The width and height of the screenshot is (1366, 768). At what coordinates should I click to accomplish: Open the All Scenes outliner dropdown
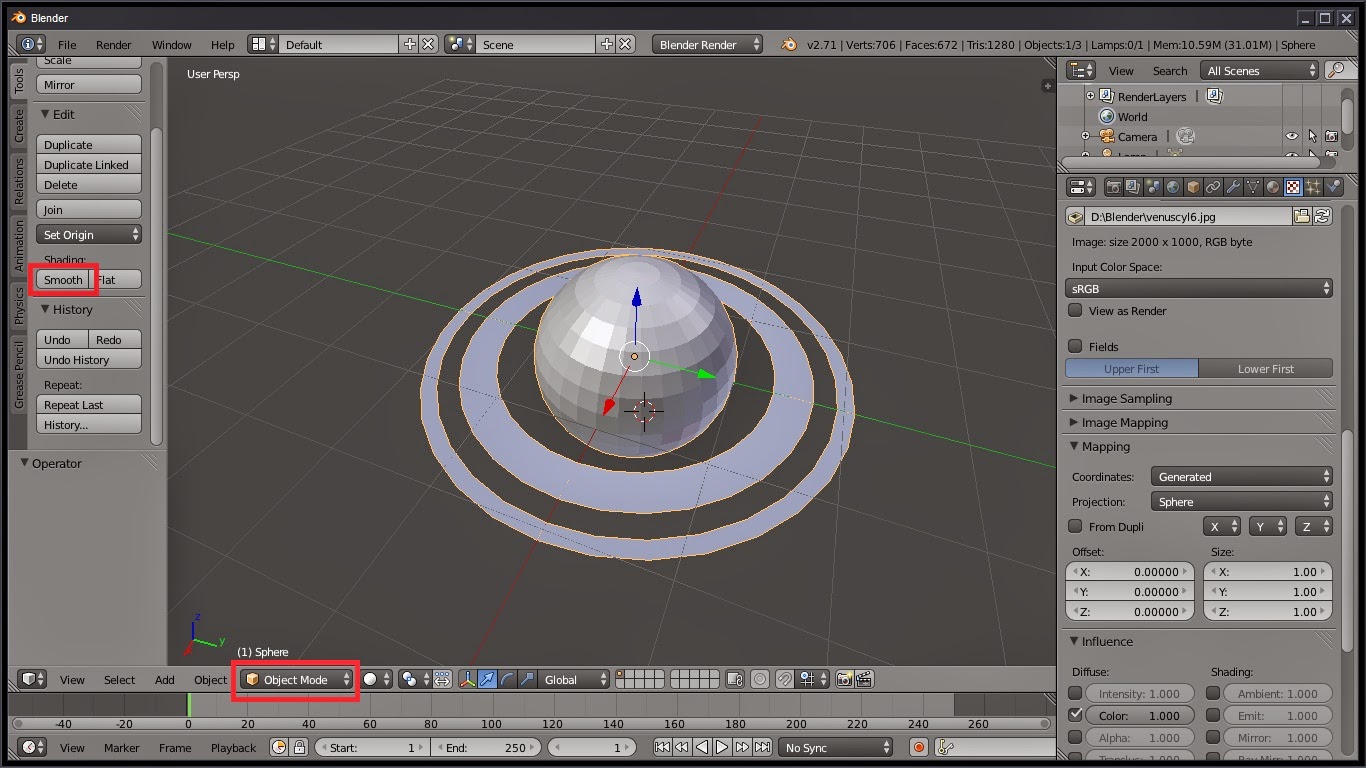pyautogui.click(x=1261, y=70)
